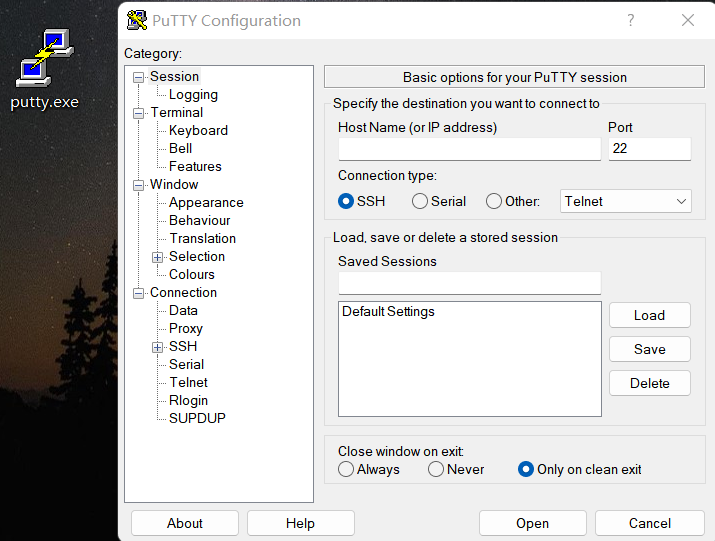Click the PuTTY title bar icon

click(136, 21)
